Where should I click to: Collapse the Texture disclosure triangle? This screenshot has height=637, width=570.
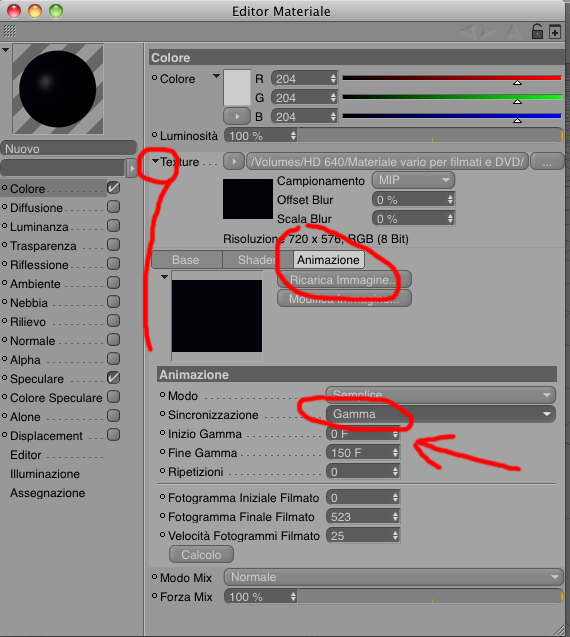pyautogui.click(x=155, y=161)
